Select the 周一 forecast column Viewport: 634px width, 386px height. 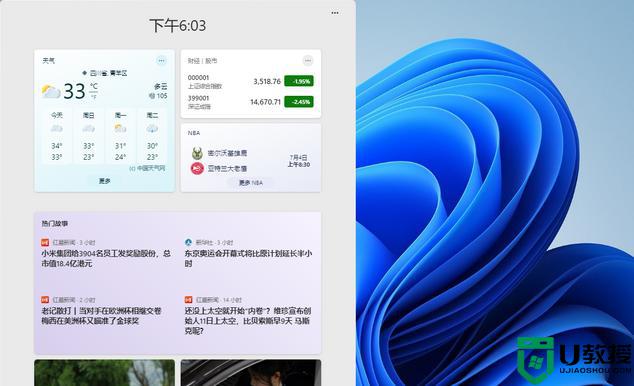coord(120,136)
